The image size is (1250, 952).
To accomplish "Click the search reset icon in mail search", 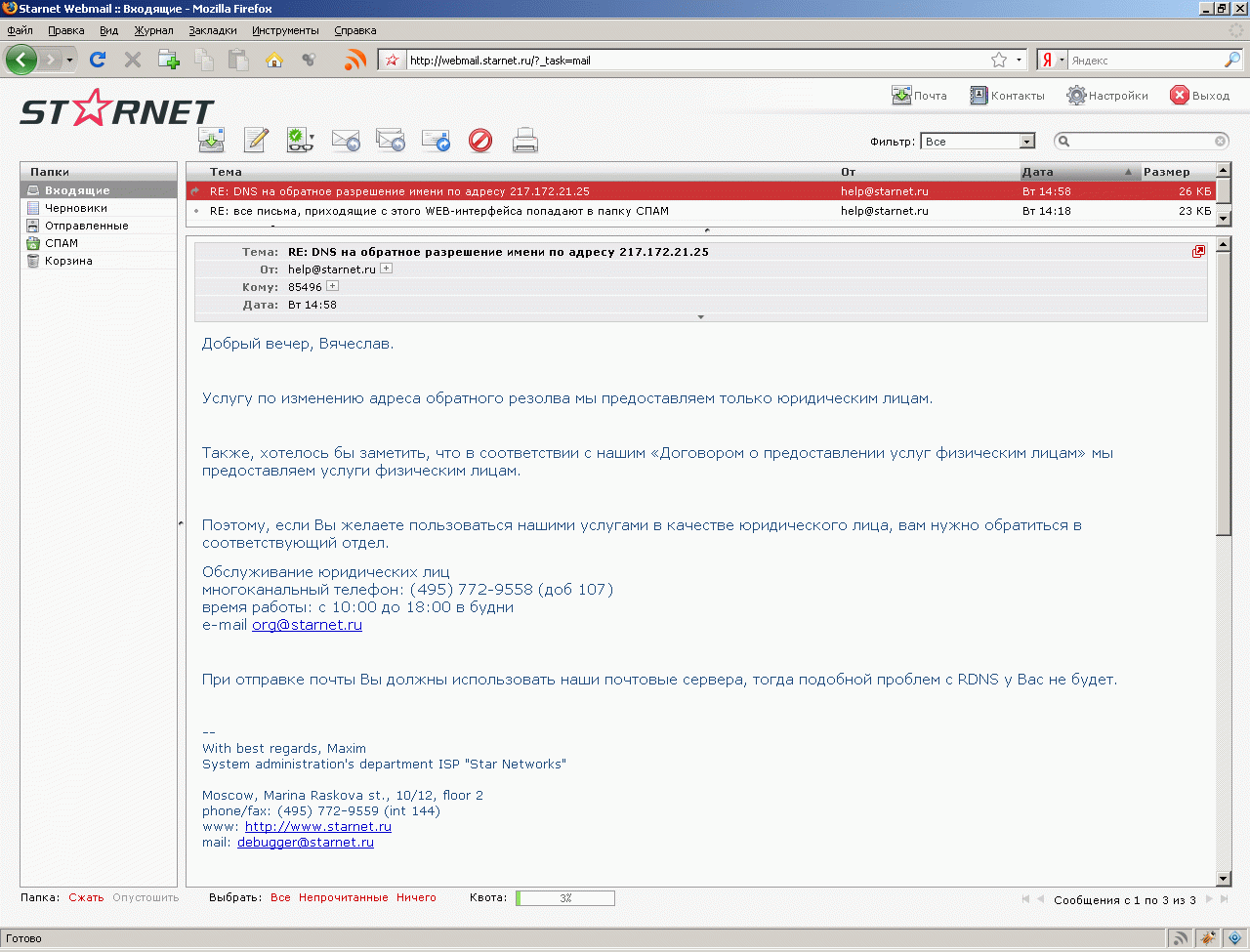I will [x=1221, y=142].
